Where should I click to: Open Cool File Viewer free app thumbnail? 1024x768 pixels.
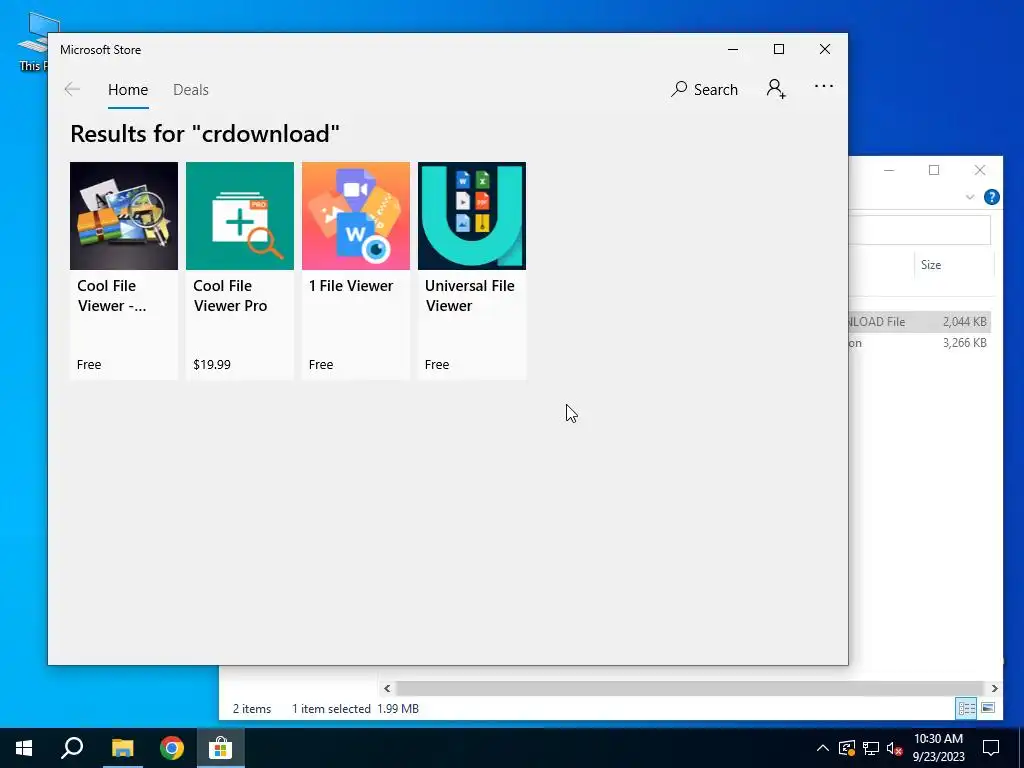pyautogui.click(x=124, y=216)
